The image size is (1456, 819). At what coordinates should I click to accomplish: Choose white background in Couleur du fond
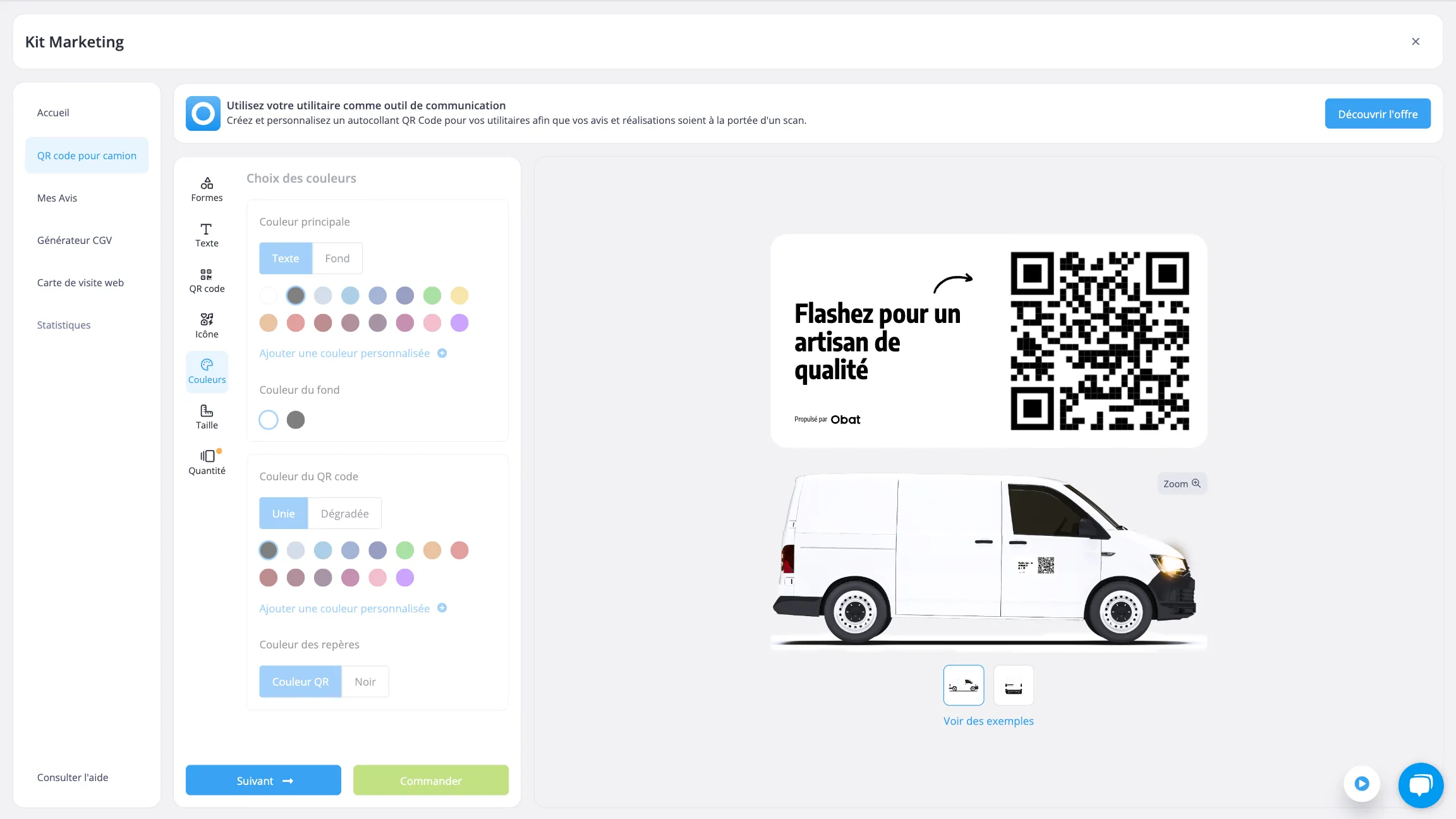[269, 420]
